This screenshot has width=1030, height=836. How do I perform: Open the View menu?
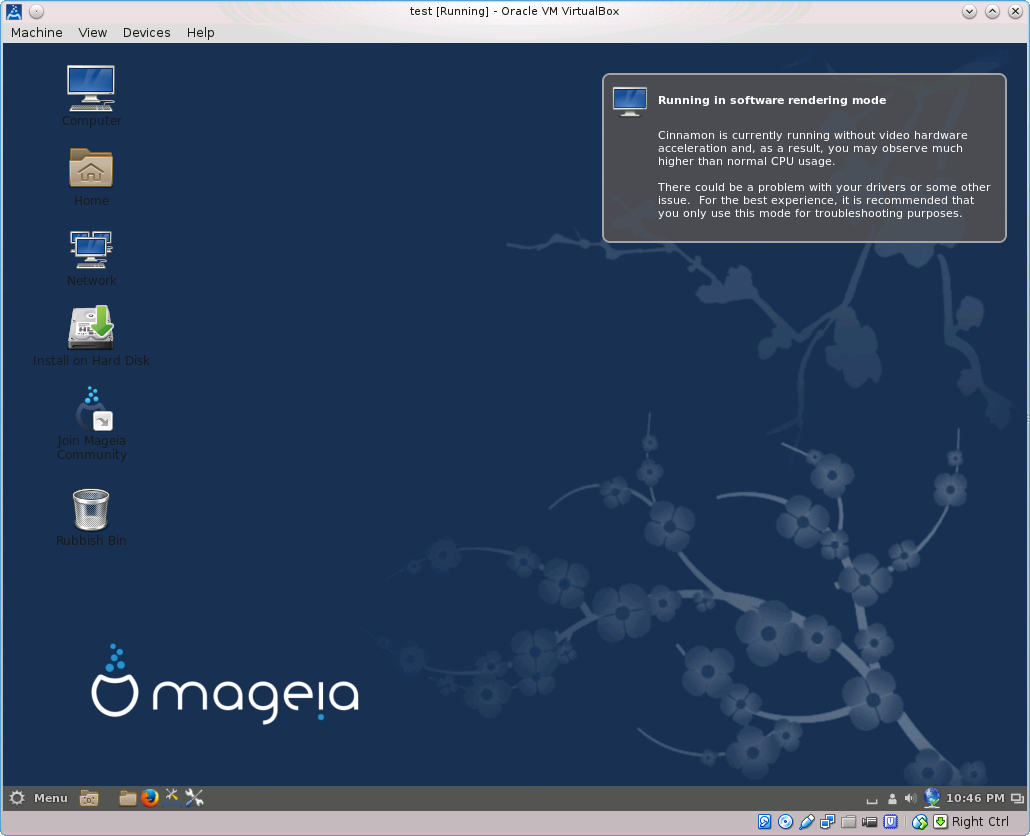pos(93,32)
